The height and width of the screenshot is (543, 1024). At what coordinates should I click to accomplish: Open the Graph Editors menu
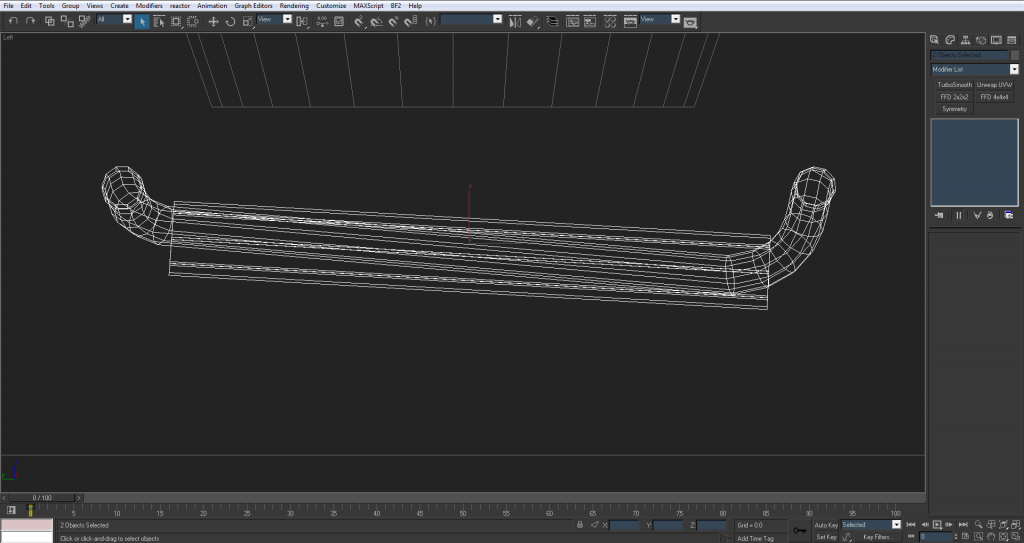tap(253, 6)
